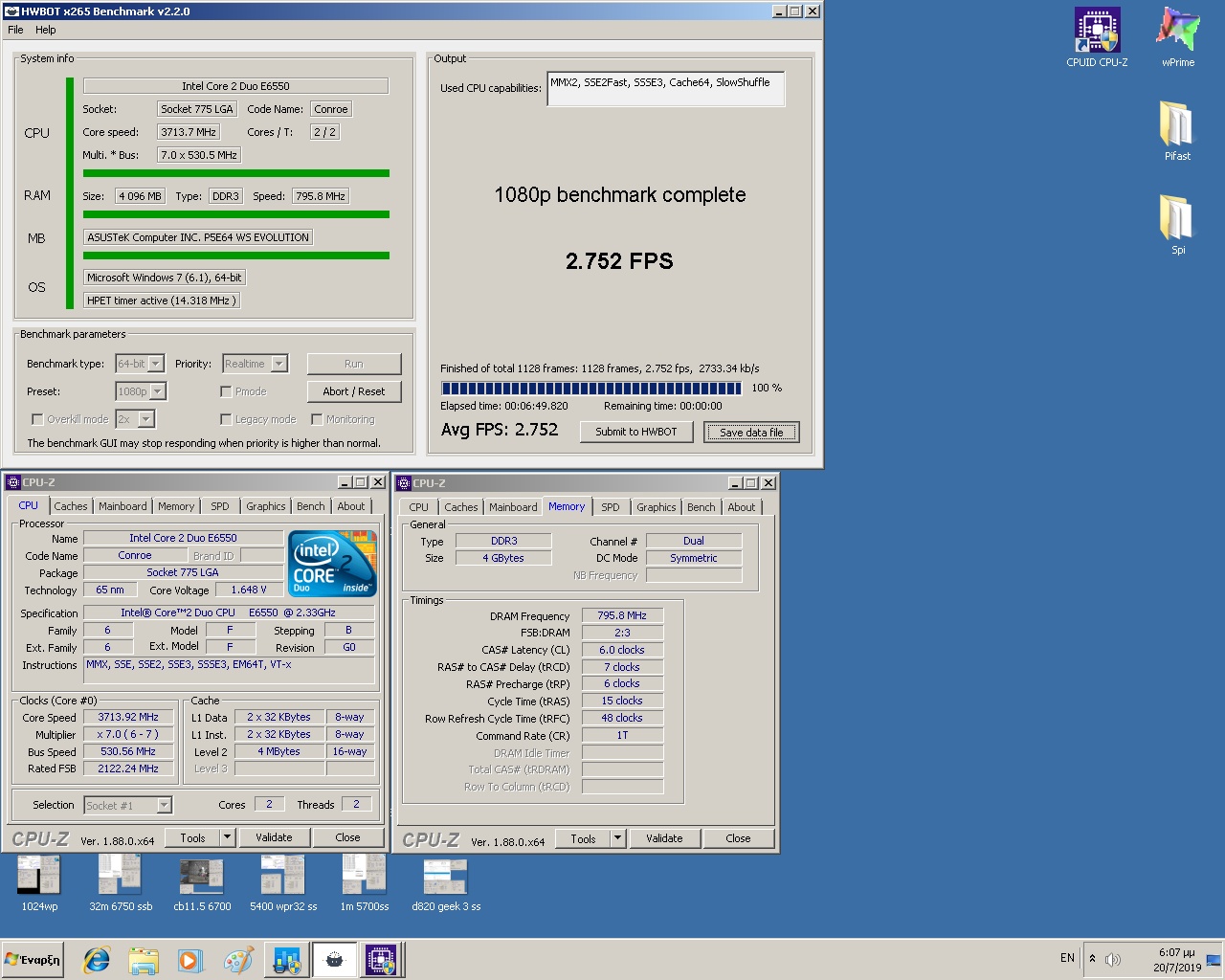1225x980 pixels.
Task: Select Graphics tab in Memory CPU-Z window
Action: click(657, 507)
